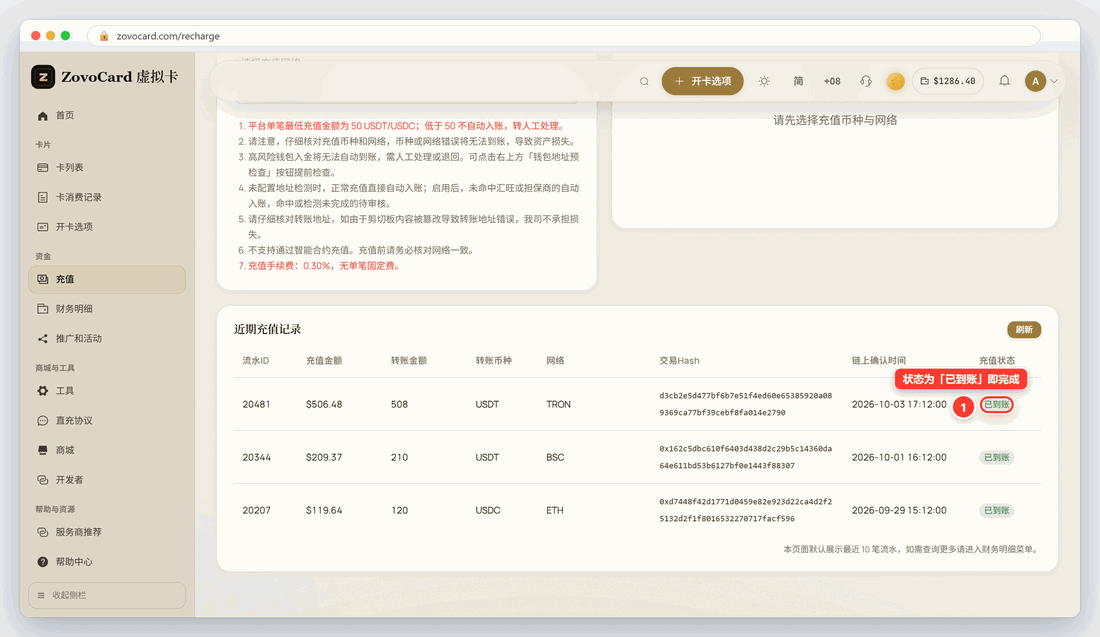Expand account dropdown chevron
The image size is (1100, 637).
[x=1054, y=81]
